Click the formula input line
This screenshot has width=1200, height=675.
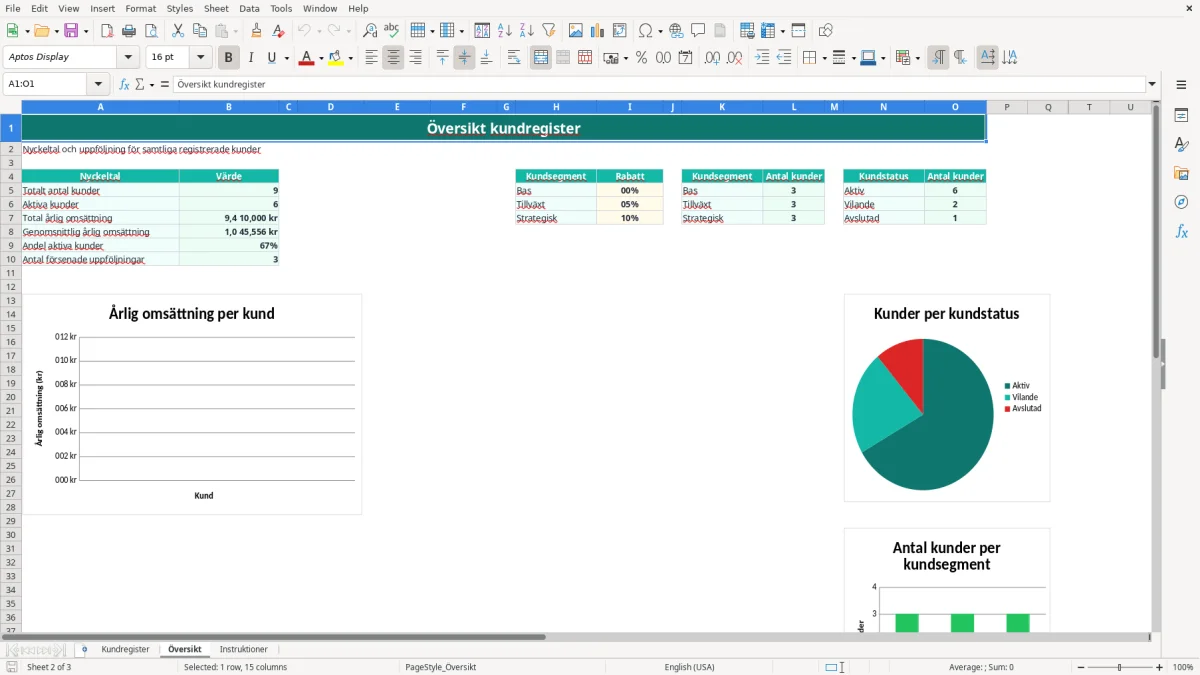[x=659, y=84]
